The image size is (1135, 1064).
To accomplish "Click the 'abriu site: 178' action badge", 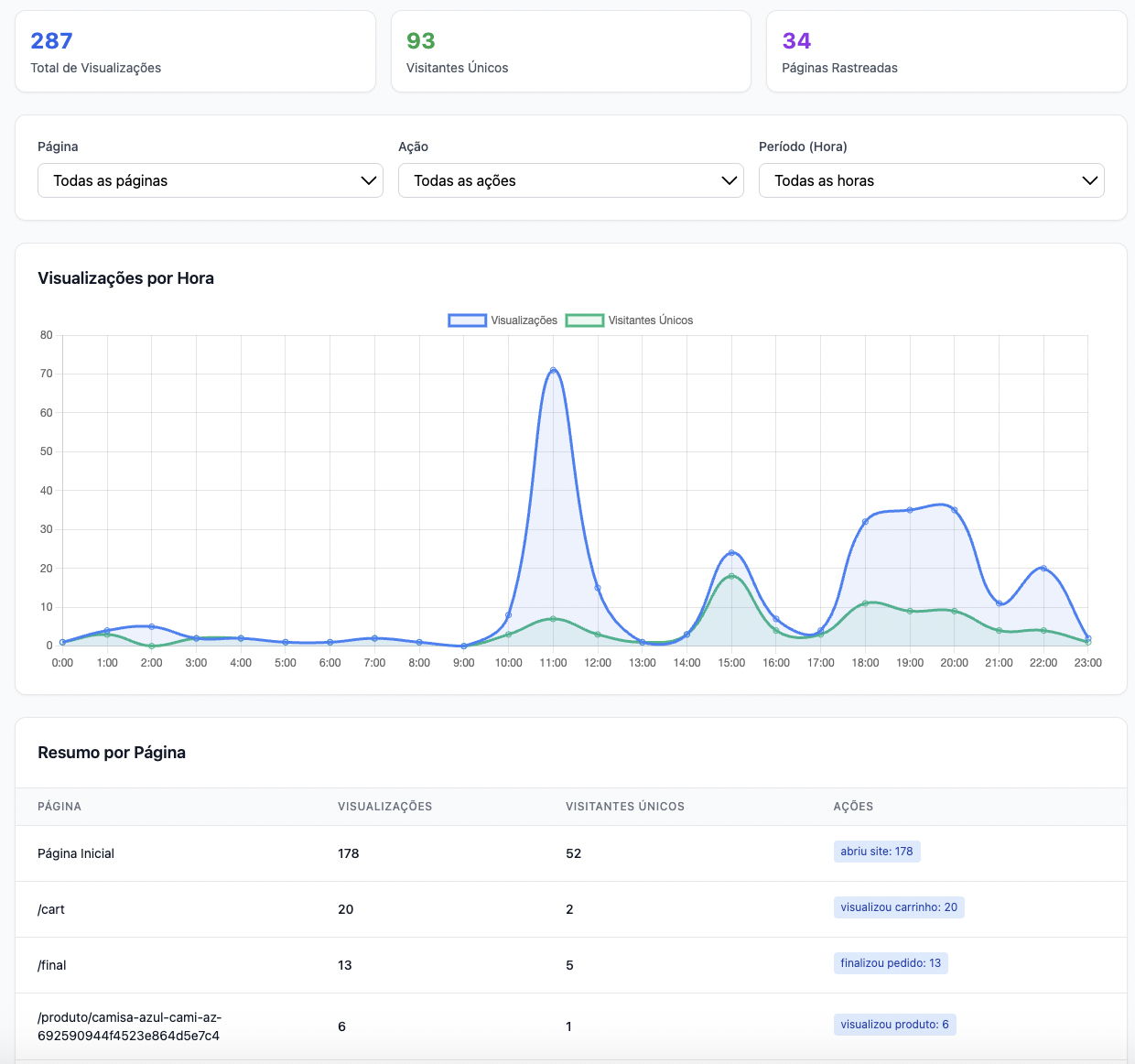I will pyautogui.click(x=877, y=852).
